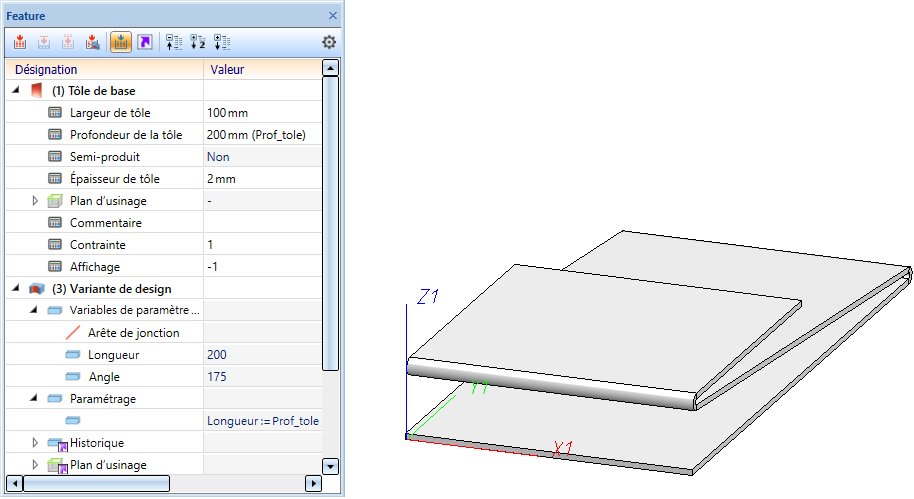Click the red Arête de jonction line icon
The image size is (914, 499).
(x=73, y=332)
